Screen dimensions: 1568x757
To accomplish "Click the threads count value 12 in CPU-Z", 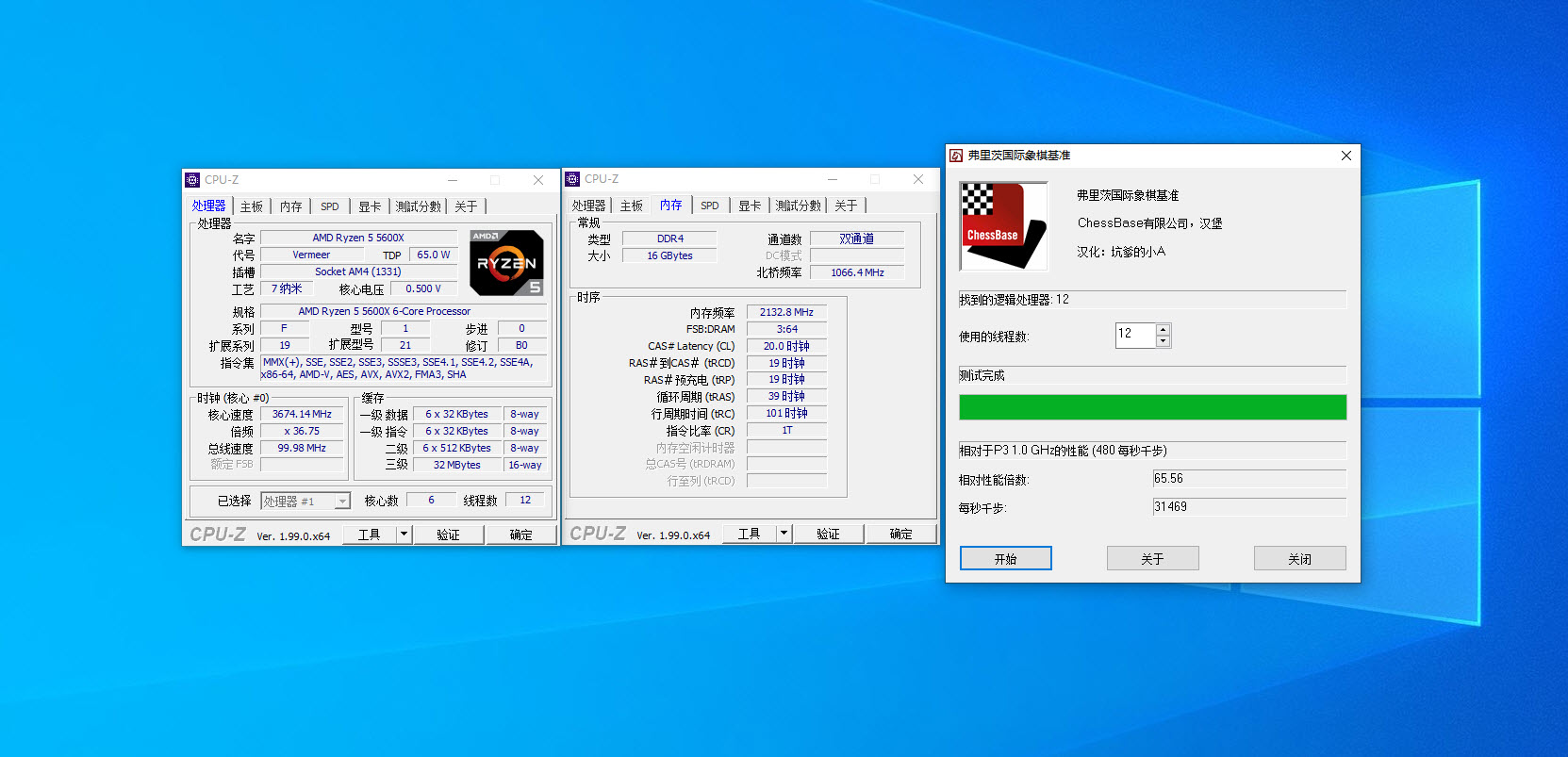I will pos(525,501).
